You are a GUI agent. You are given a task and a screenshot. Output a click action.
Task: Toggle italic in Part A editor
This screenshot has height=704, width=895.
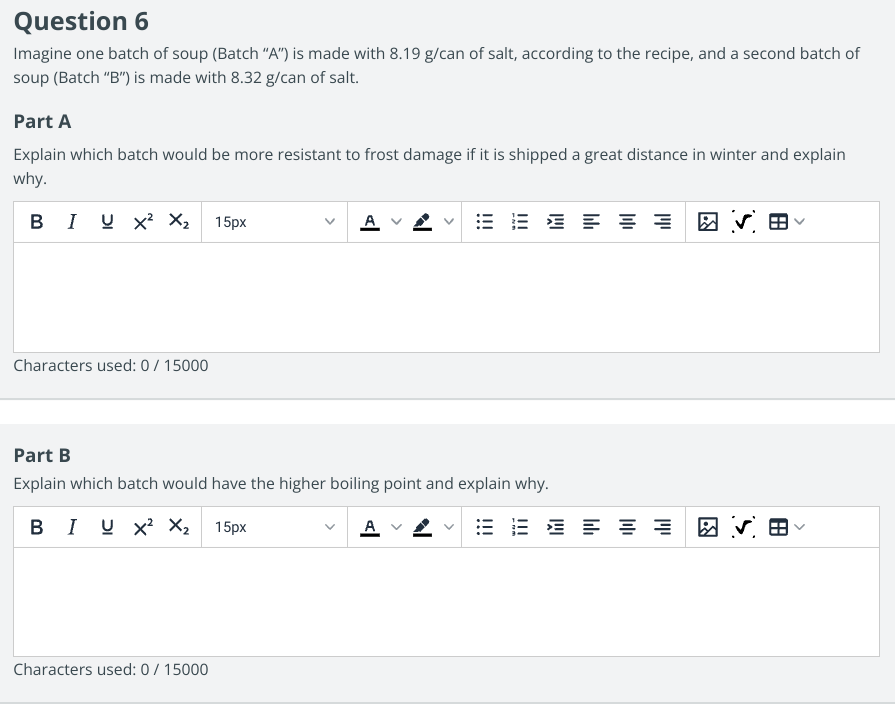pyautogui.click(x=72, y=222)
